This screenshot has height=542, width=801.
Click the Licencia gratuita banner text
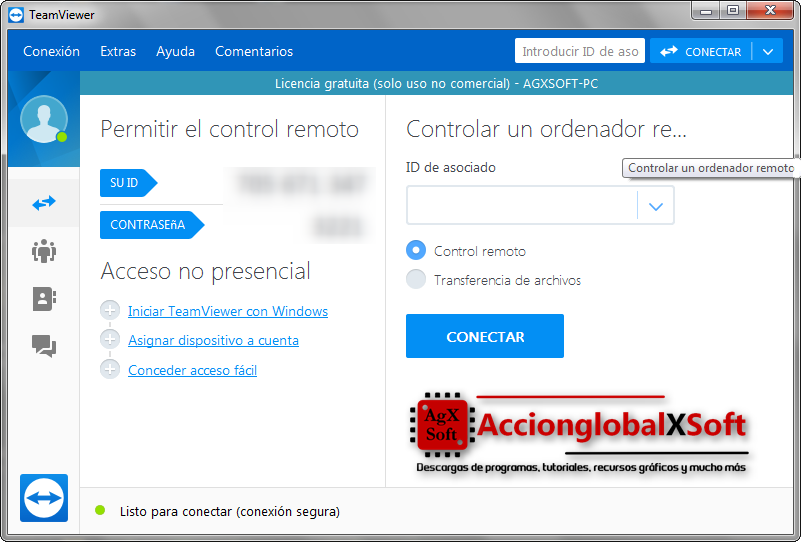coord(436,83)
